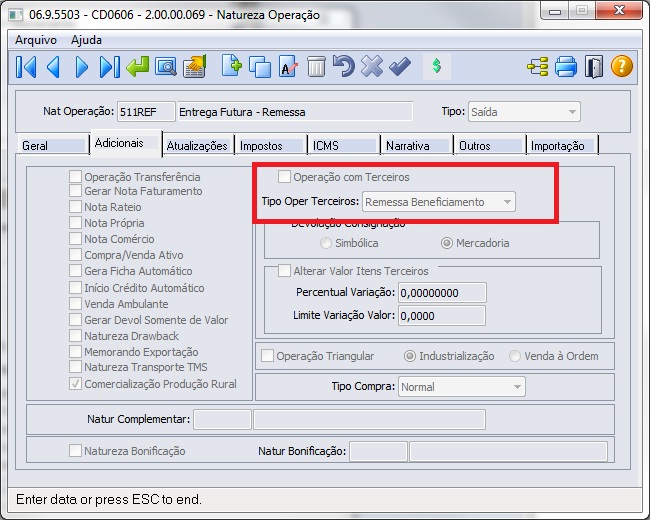Enable Gera Ficha Automático
The image size is (650, 520).
[75, 270]
